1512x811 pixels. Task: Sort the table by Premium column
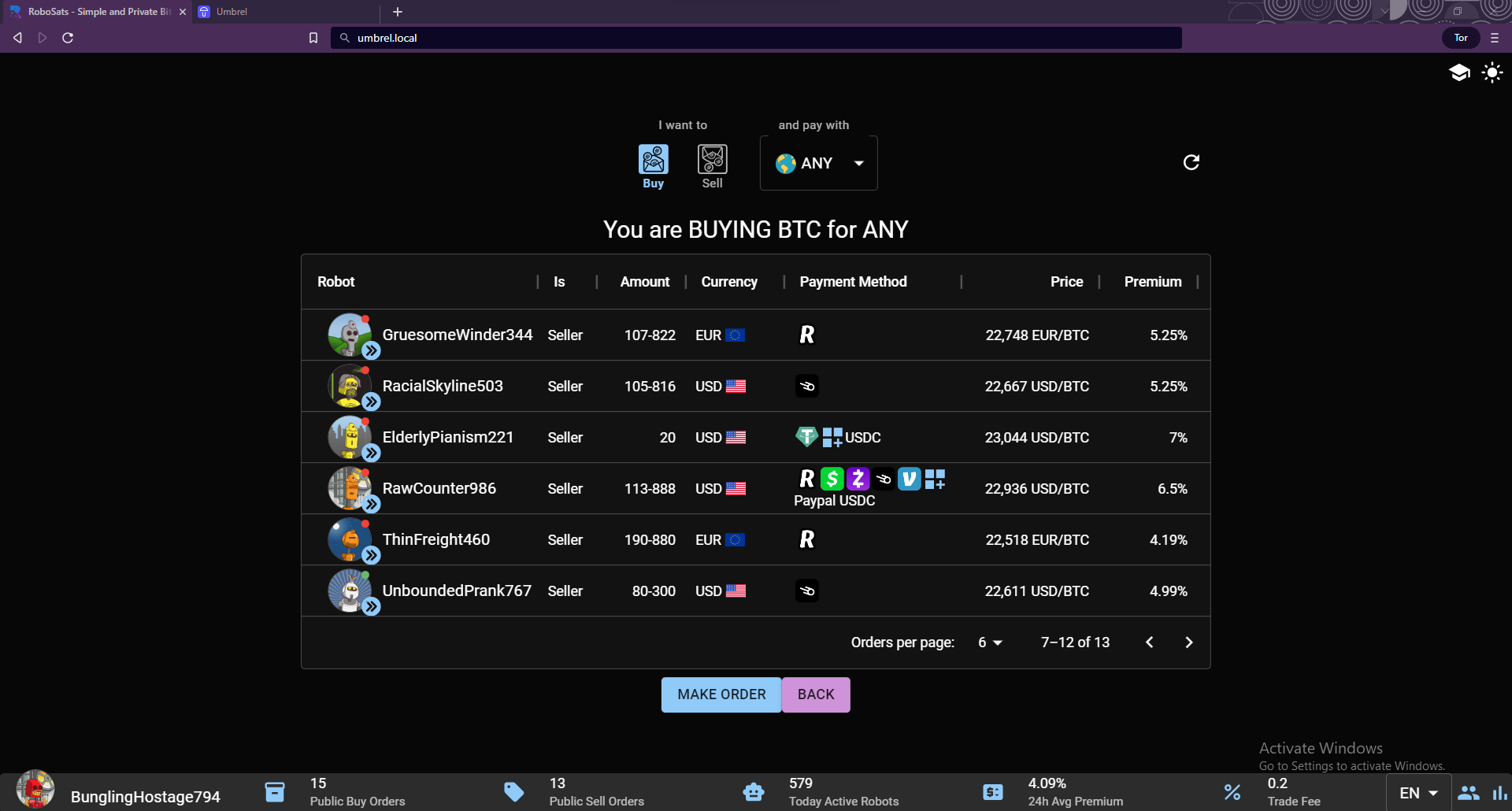click(1152, 282)
